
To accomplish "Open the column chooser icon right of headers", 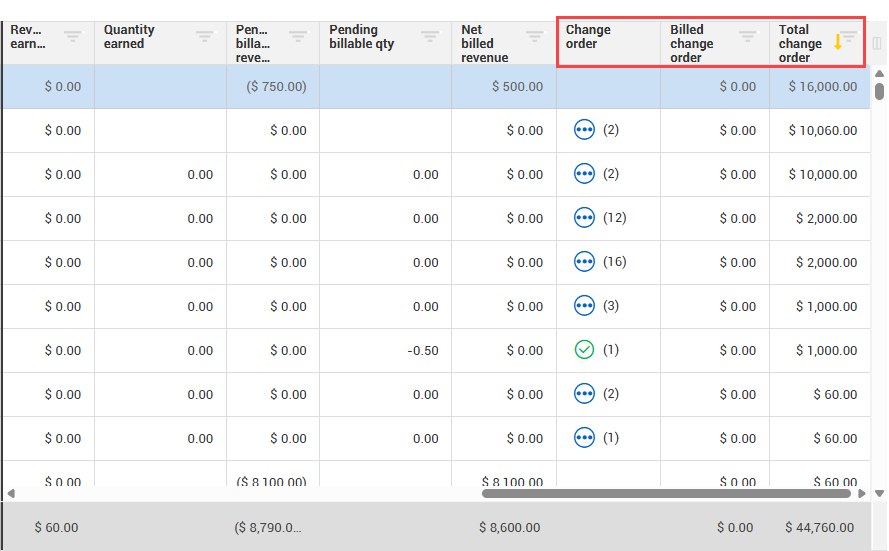I will [877, 43].
